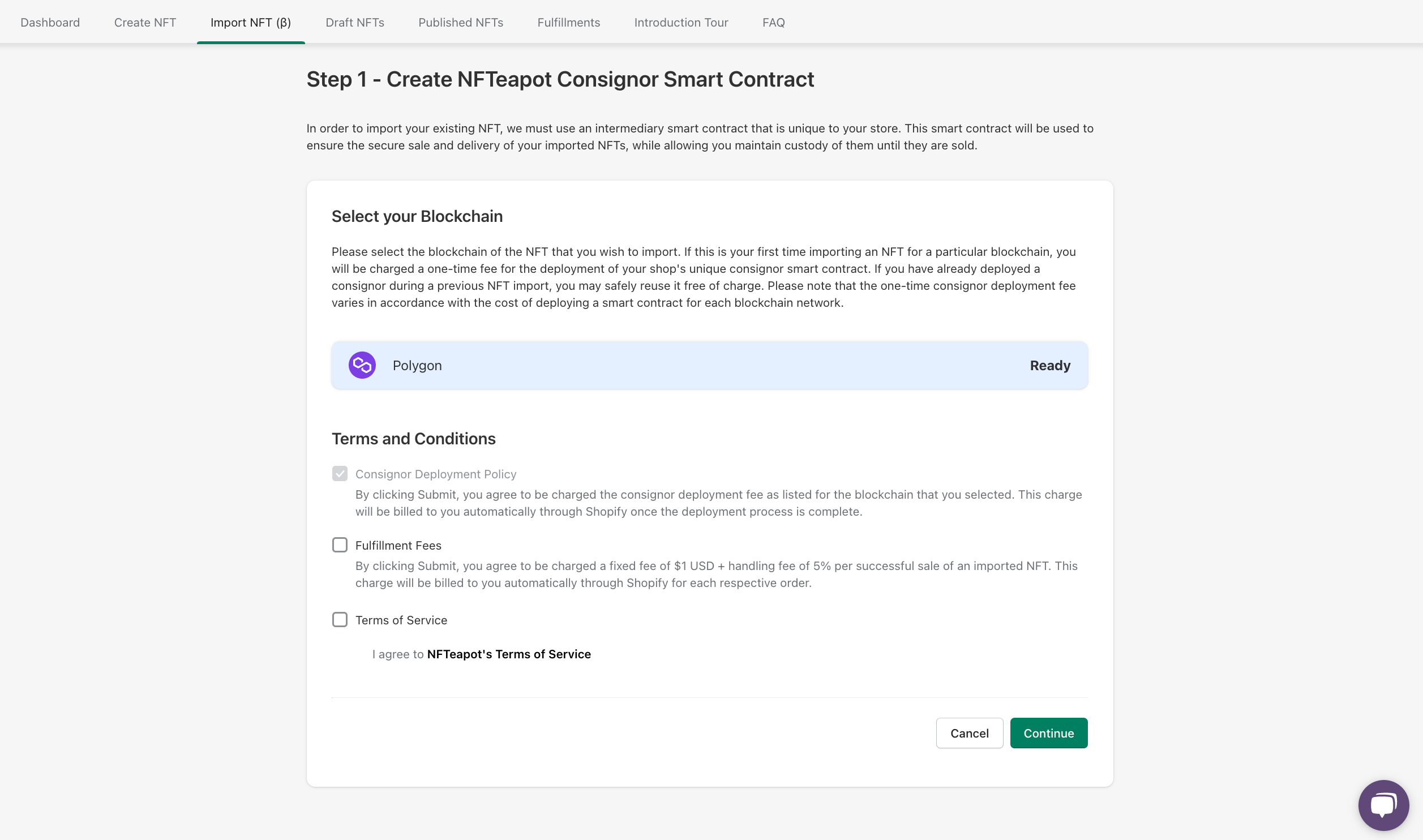The width and height of the screenshot is (1423, 840).
Task: Click the Cancel button
Action: 969,733
